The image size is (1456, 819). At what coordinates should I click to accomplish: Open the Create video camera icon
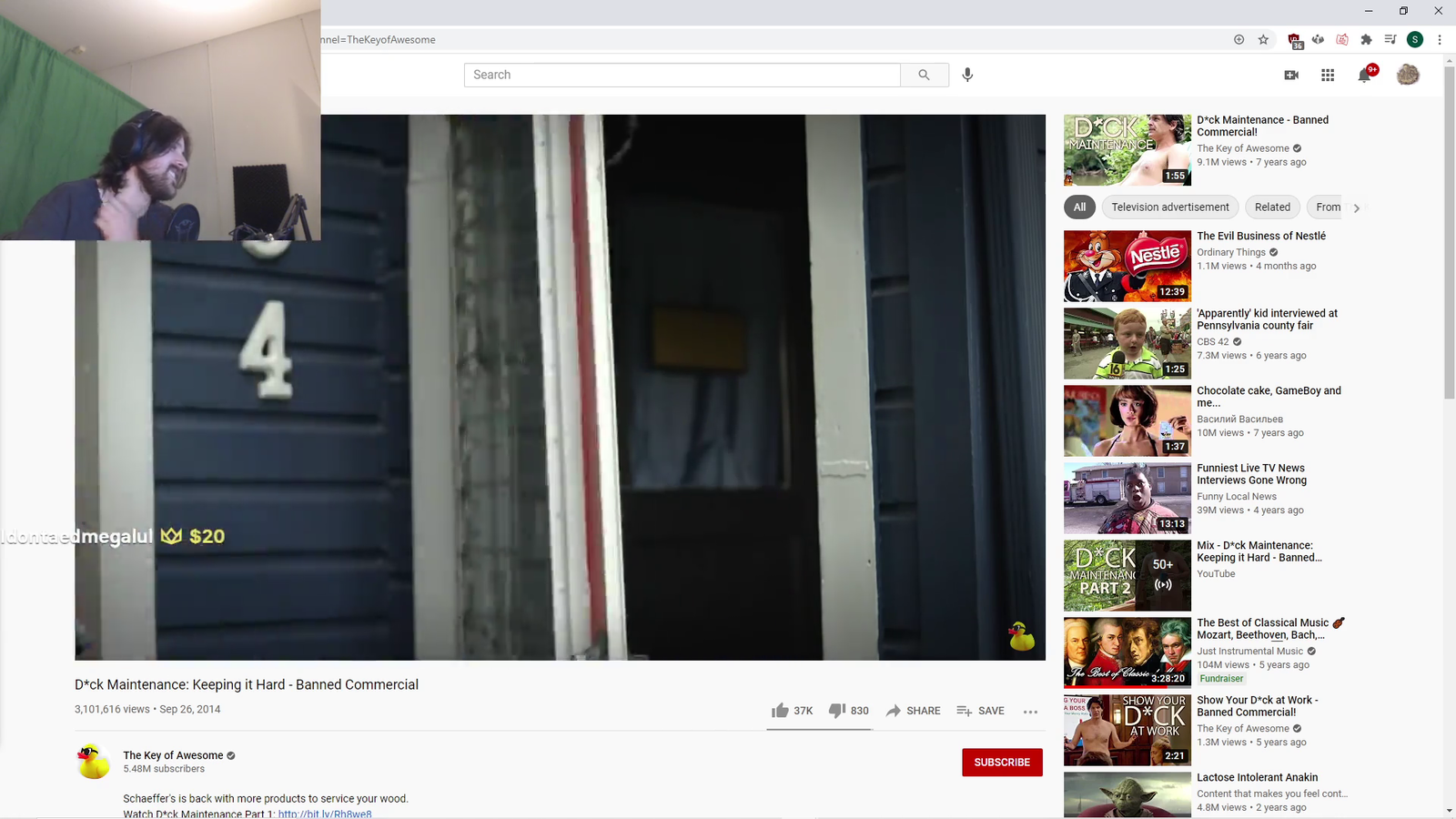[1291, 75]
